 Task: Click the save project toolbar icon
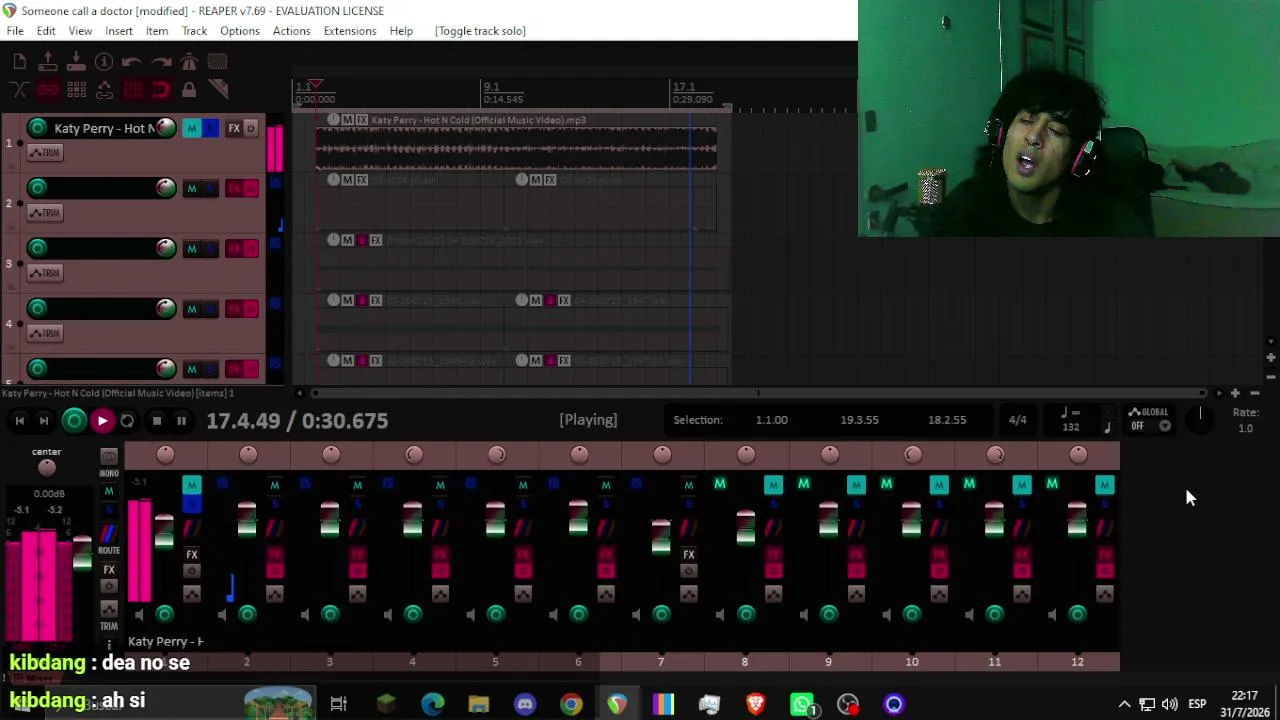(76, 62)
